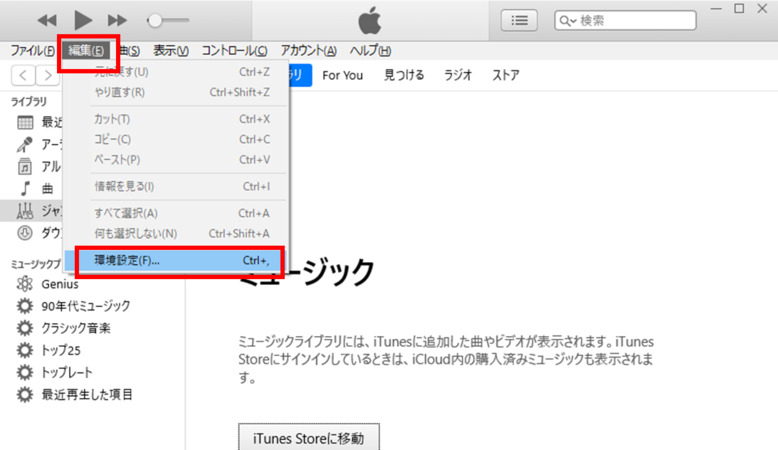
Task: Select the songs music note icon
Action: tap(25, 189)
